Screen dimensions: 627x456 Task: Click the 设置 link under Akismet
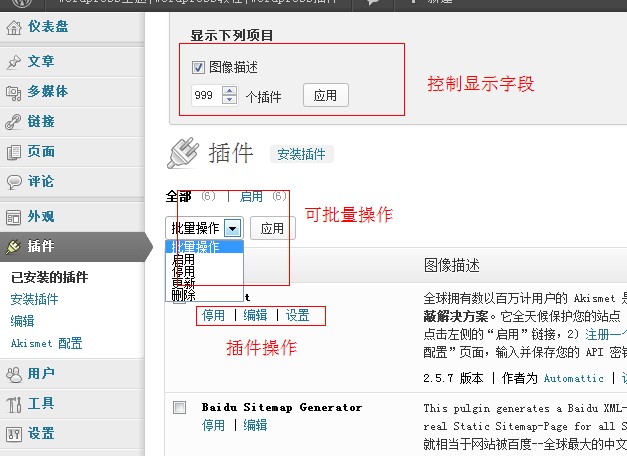pyautogui.click(x=297, y=315)
